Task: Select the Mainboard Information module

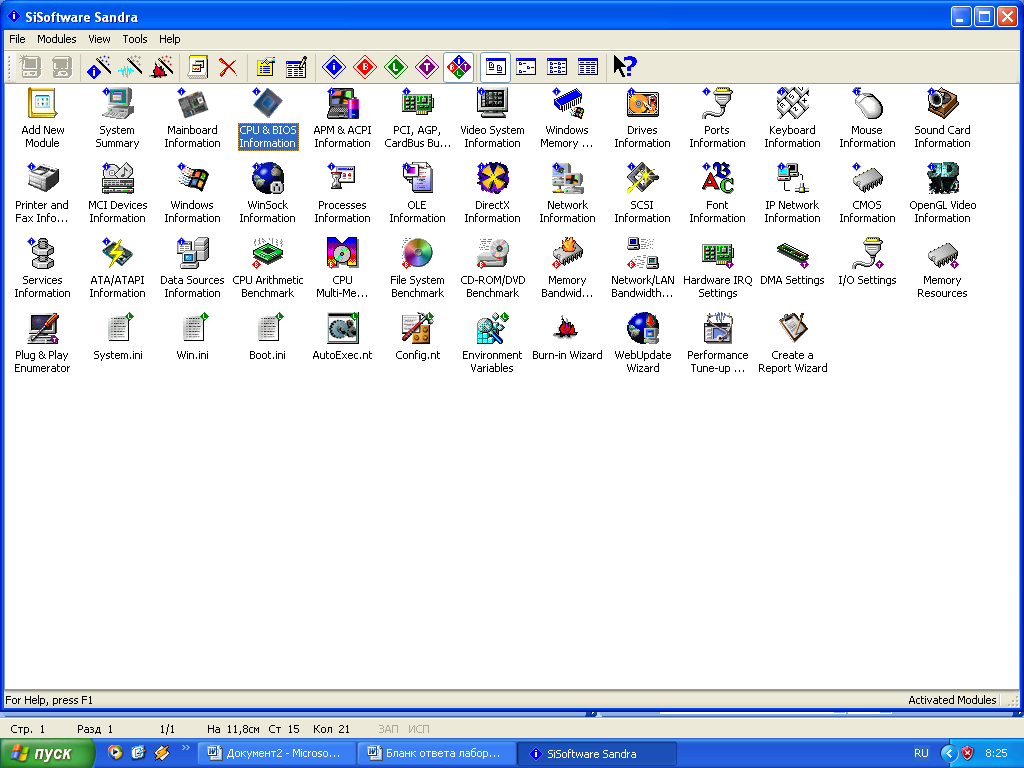Action: click(x=193, y=118)
